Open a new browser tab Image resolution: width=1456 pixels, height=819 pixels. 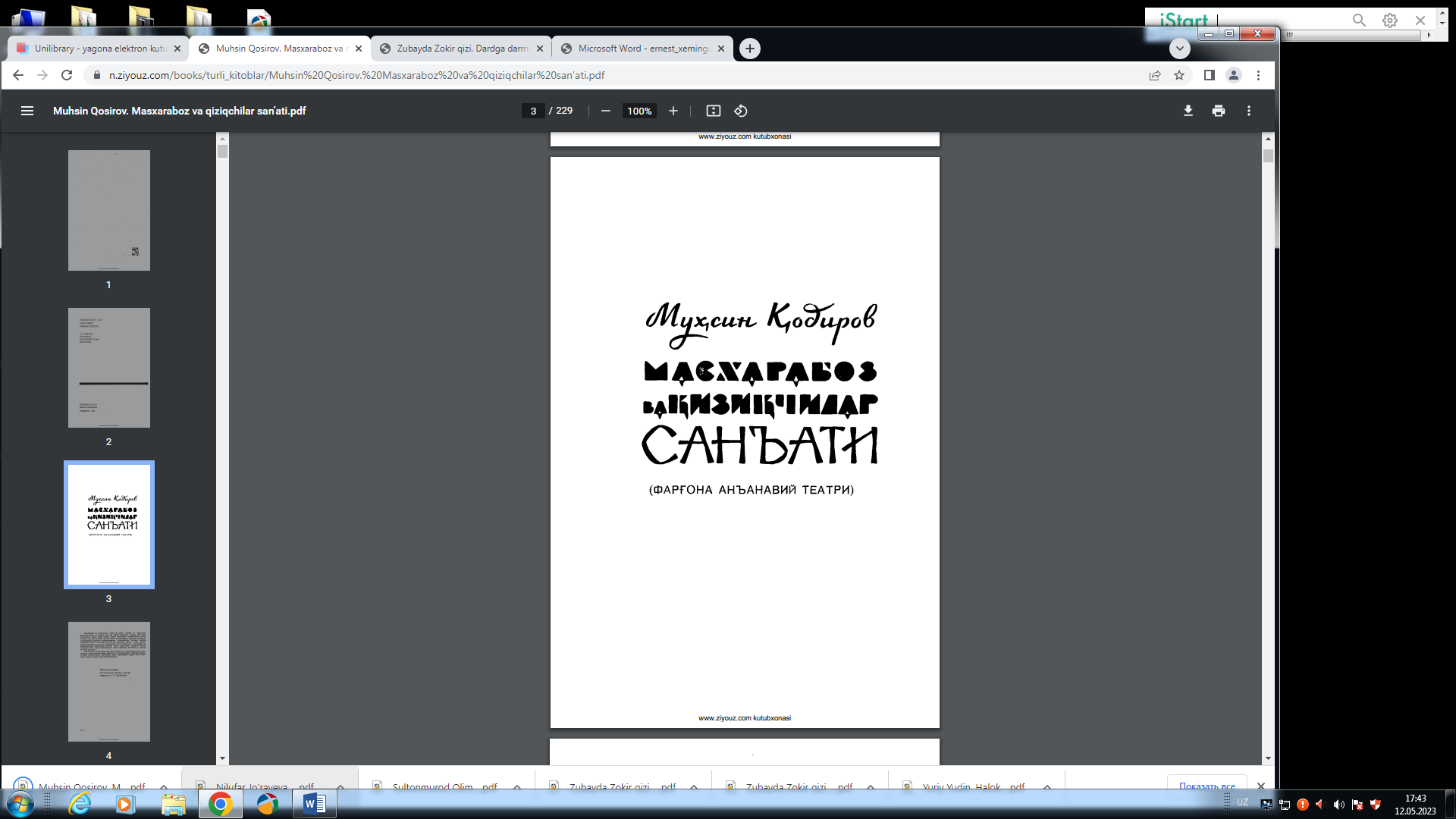click(x=749, y=49)
